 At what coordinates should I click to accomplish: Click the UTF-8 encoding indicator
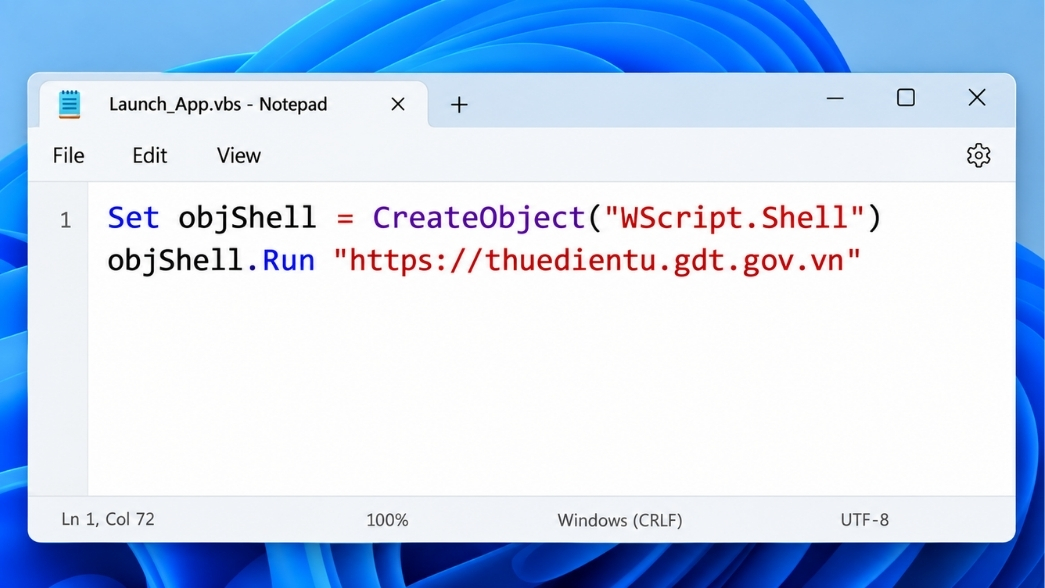pos(864,520)
